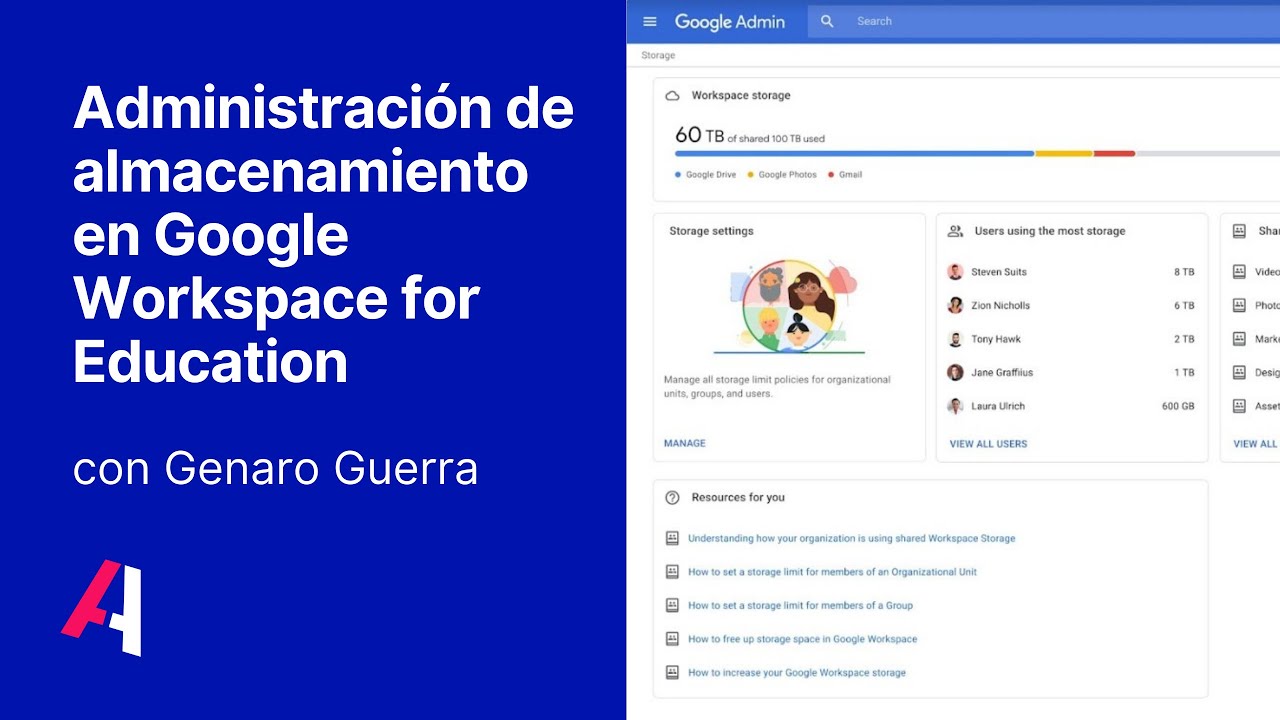
Task: Click Zion Nicholls avatar
Action: click(955, 306)
